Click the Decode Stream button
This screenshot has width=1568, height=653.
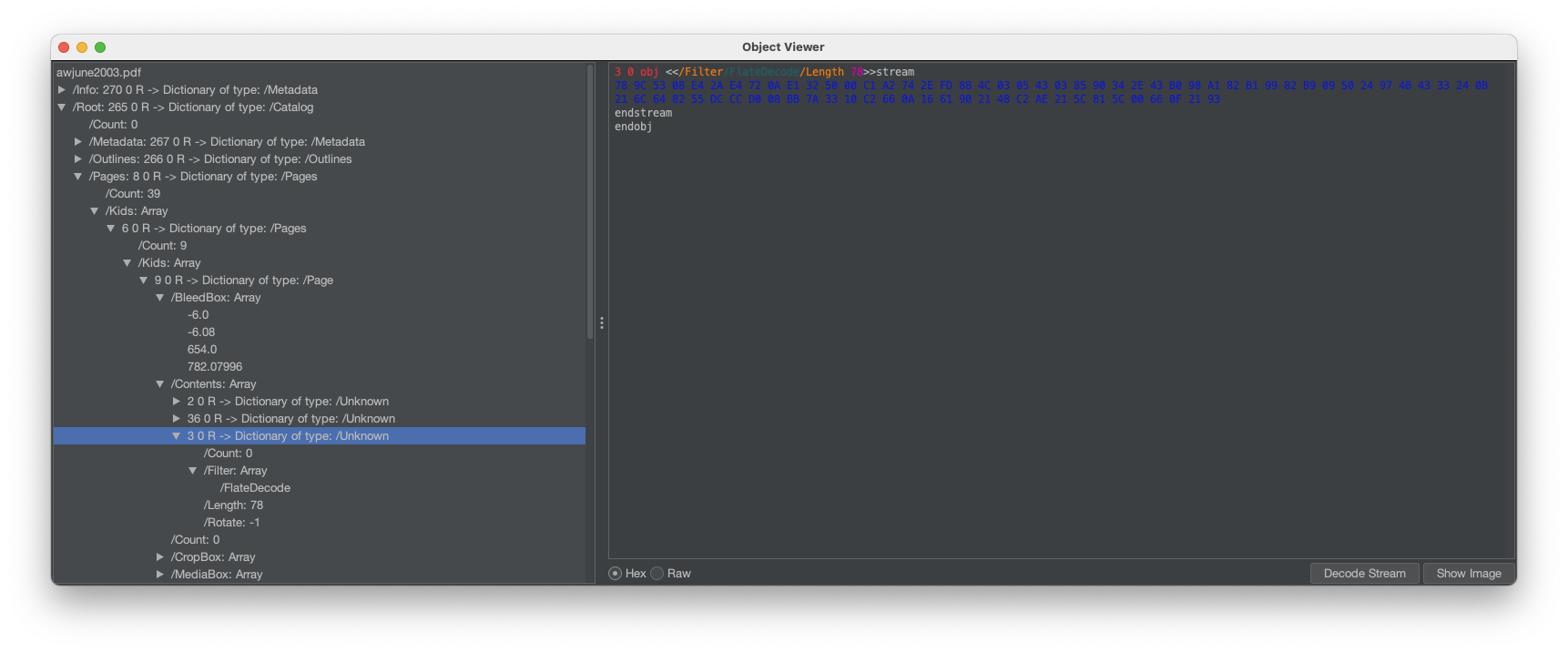(1364, 574)
